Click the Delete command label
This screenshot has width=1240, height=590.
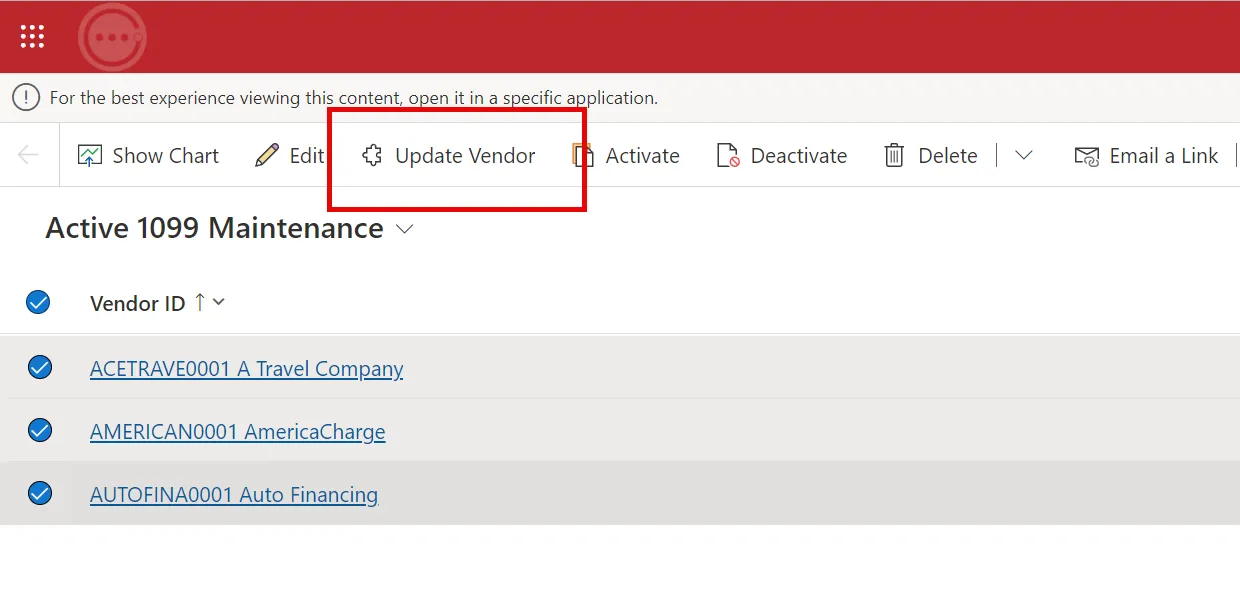point(948,156)
